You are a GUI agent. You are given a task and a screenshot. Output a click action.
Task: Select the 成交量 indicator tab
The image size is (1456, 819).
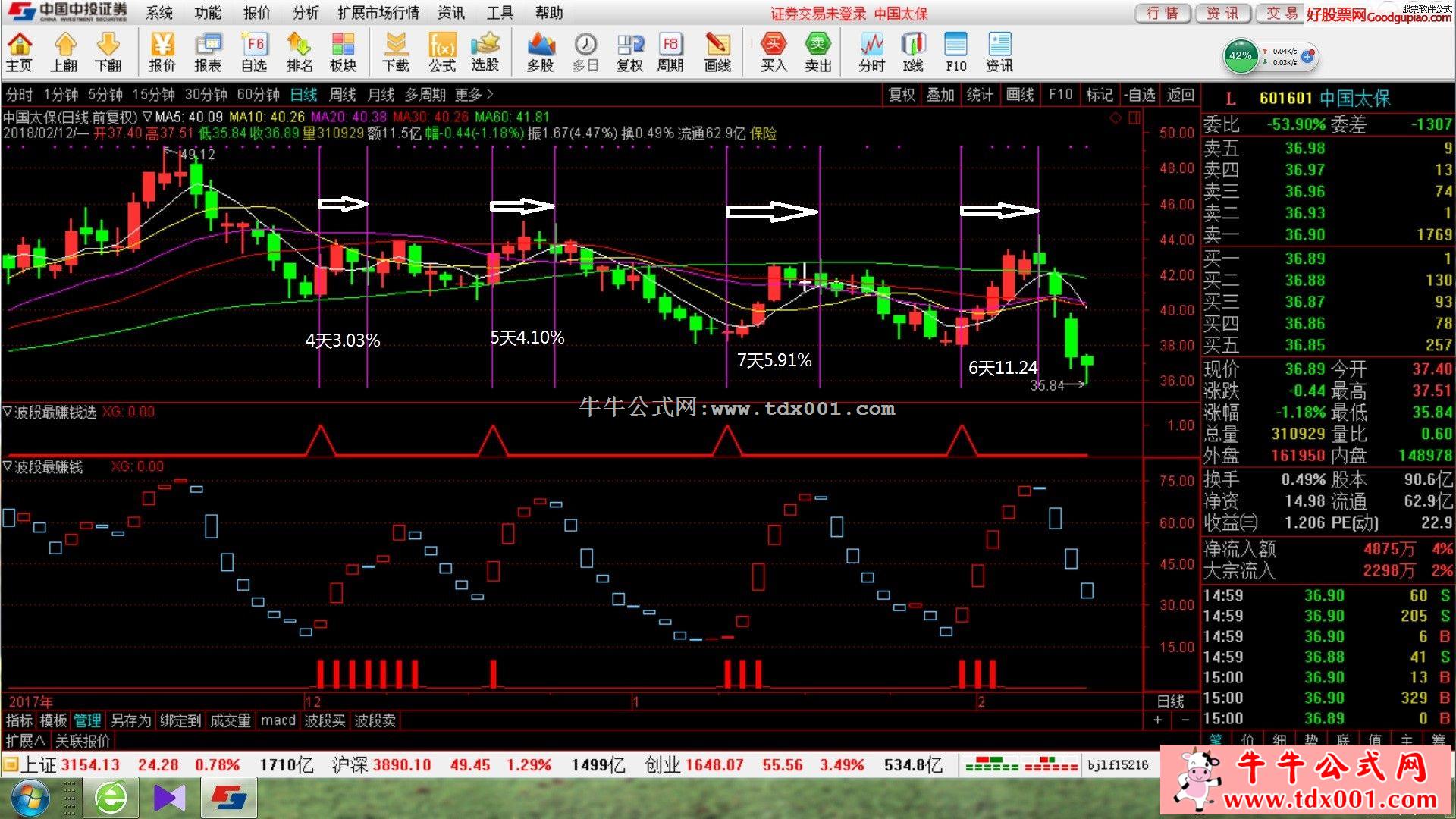[x=231, y=720]
